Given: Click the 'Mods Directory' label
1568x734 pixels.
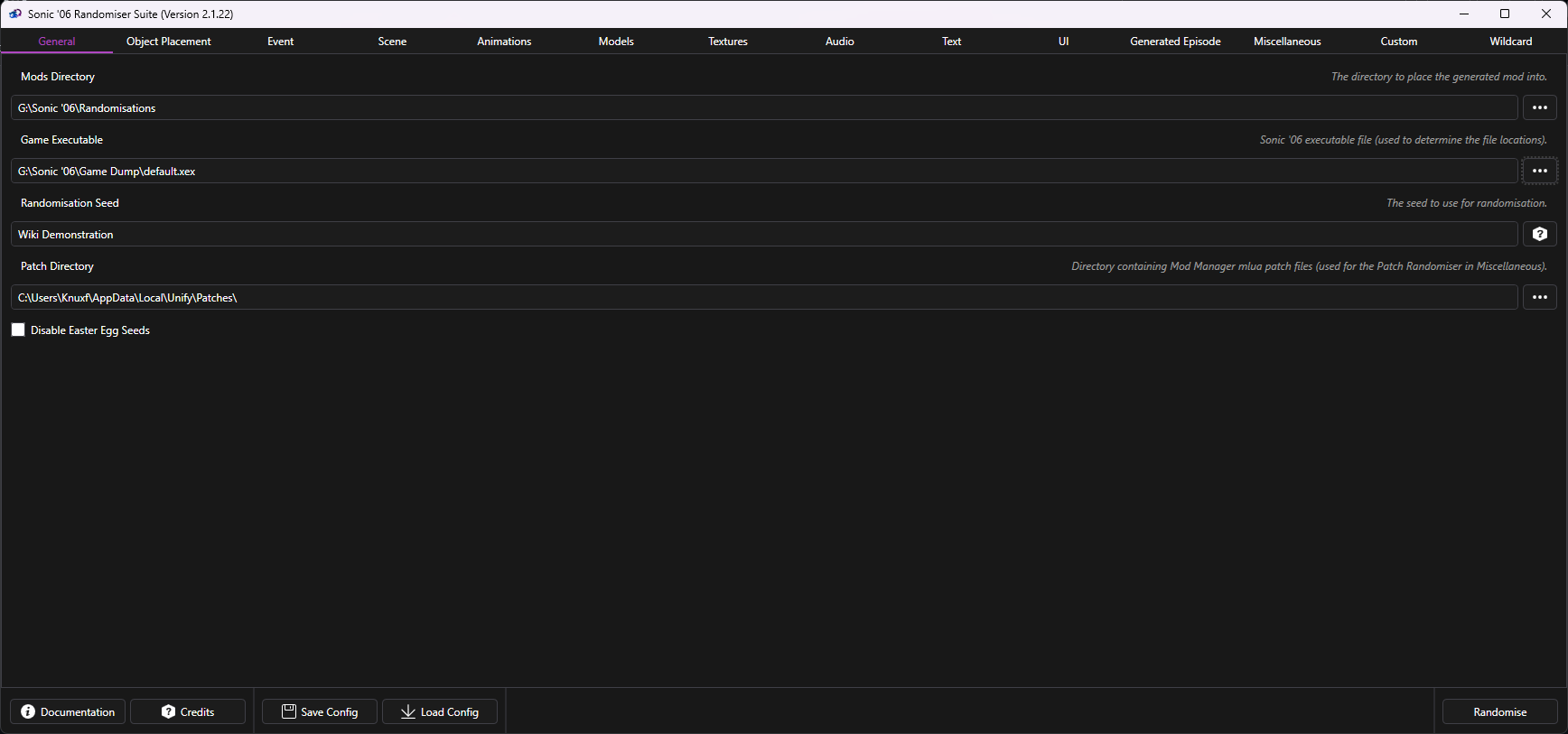Looking at the screenshot, I should coord(58,77).
